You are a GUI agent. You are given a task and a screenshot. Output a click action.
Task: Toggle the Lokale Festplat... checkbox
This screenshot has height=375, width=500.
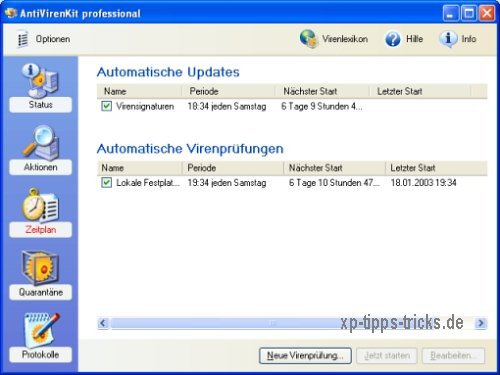pos(106,183)
